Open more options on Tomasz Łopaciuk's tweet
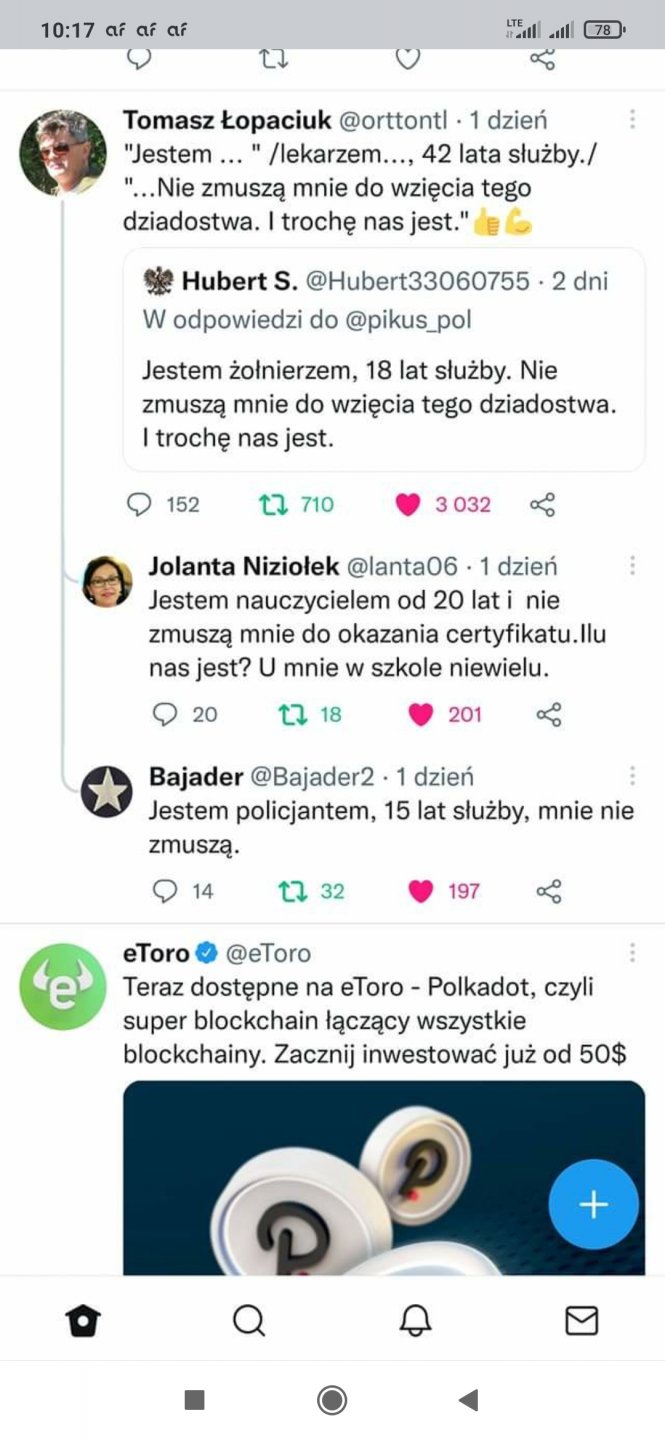 [632, 120]
